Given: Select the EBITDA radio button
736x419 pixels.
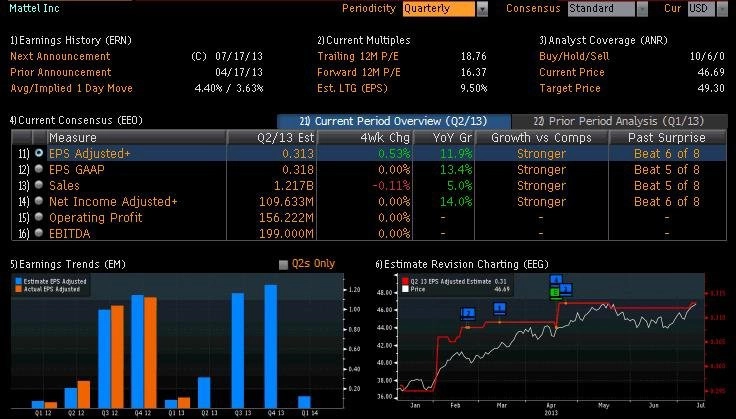Looking at the screenshot, I should (x=39, y=232).
